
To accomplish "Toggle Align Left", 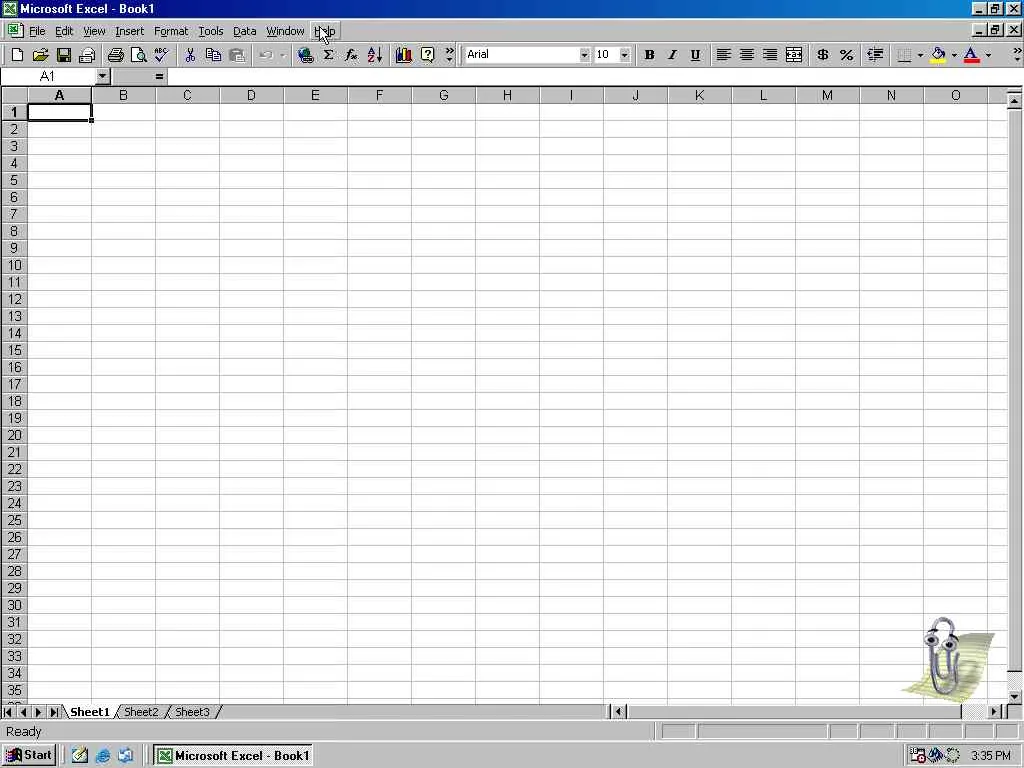I will [723, 55].
